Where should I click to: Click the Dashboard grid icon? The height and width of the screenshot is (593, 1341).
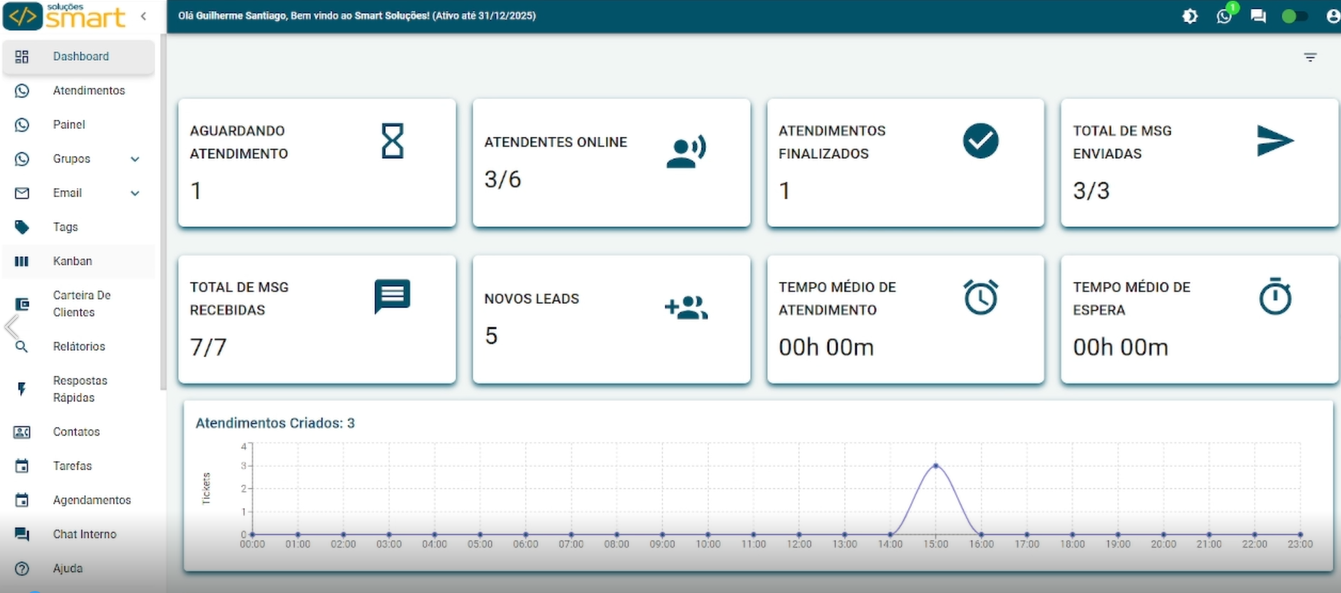point(22,57)
